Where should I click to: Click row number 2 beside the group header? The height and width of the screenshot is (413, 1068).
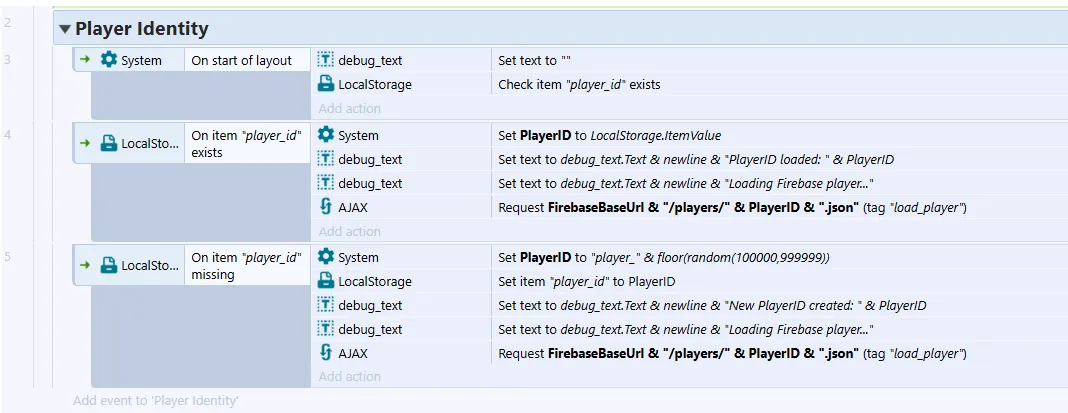(7, 23)
